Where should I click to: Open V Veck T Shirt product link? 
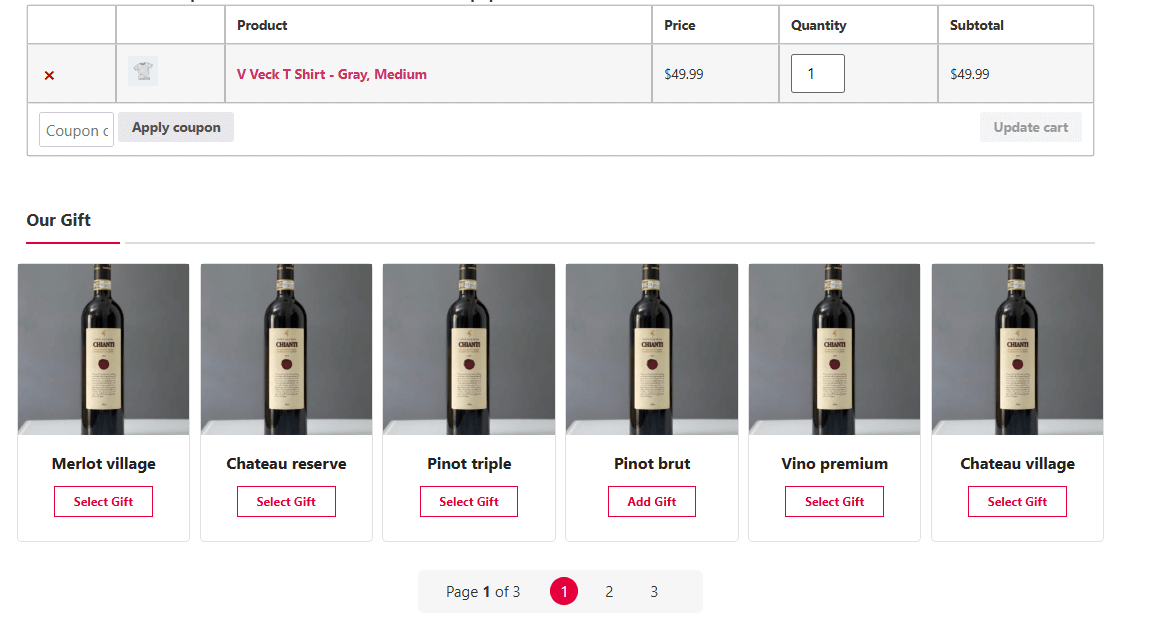[x=331, y=74]
